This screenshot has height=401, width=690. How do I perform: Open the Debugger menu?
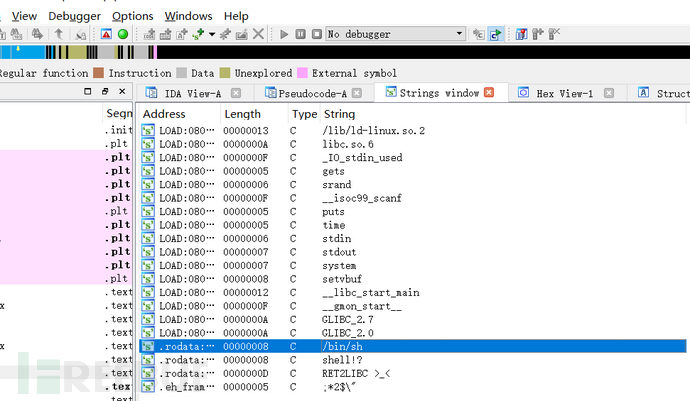tap(73, 16)
